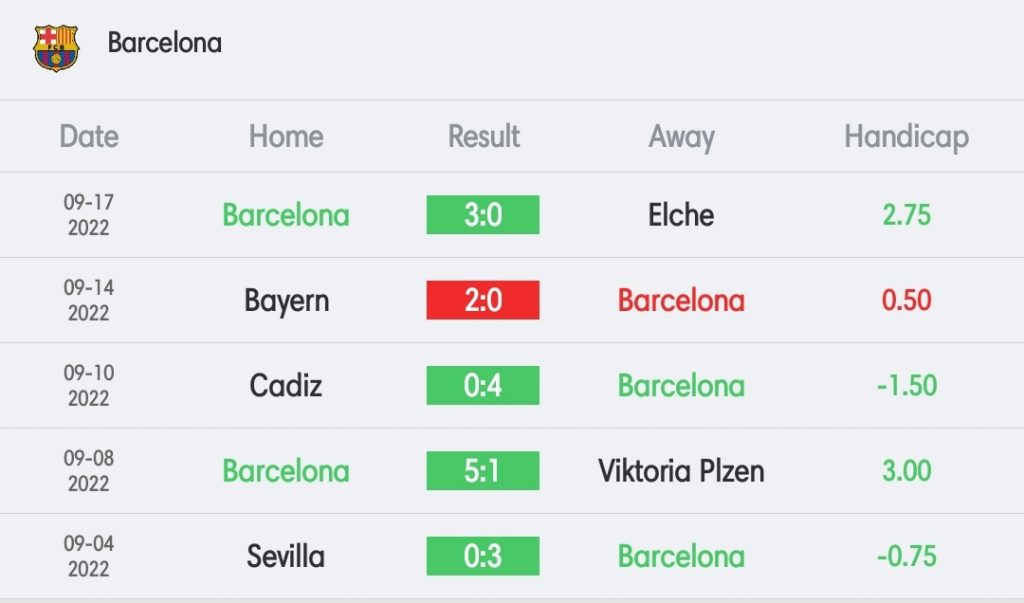Select the Home column header
Image resolution: width=1024 pixels, height=603 pixels.
[x=286, y=137]
